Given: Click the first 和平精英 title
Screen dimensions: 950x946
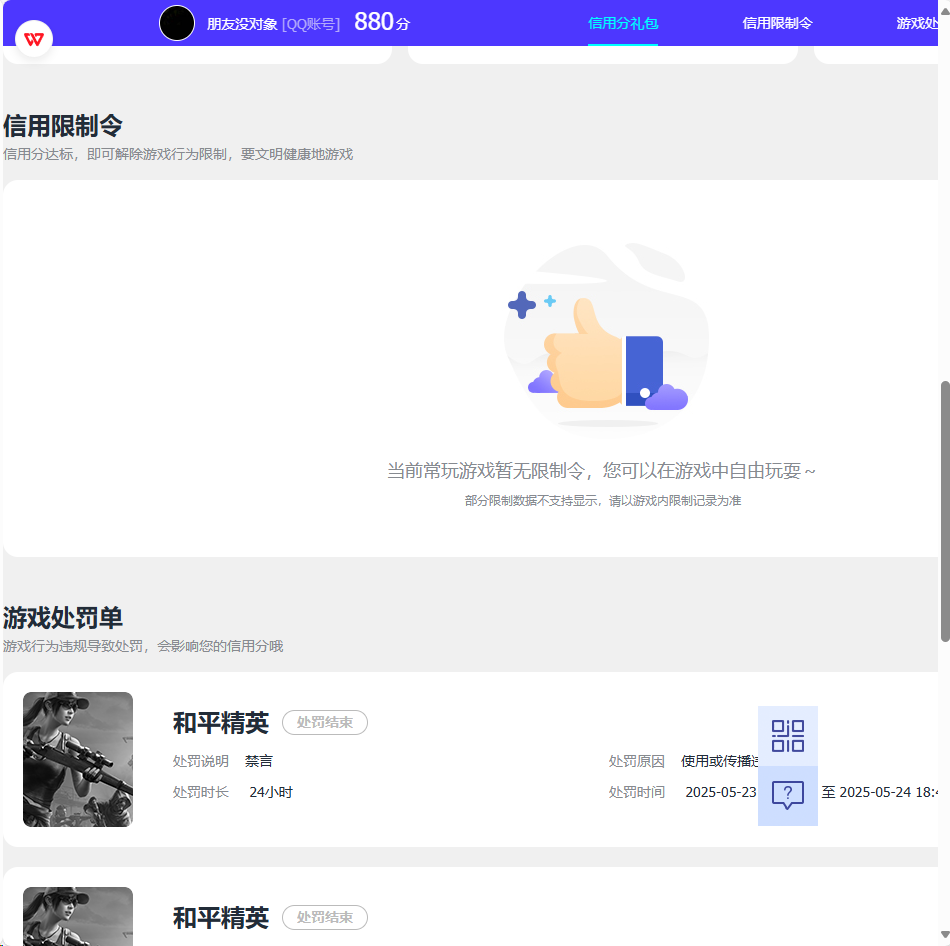Looking at the screenshot, I should click(x=221, y=723).
